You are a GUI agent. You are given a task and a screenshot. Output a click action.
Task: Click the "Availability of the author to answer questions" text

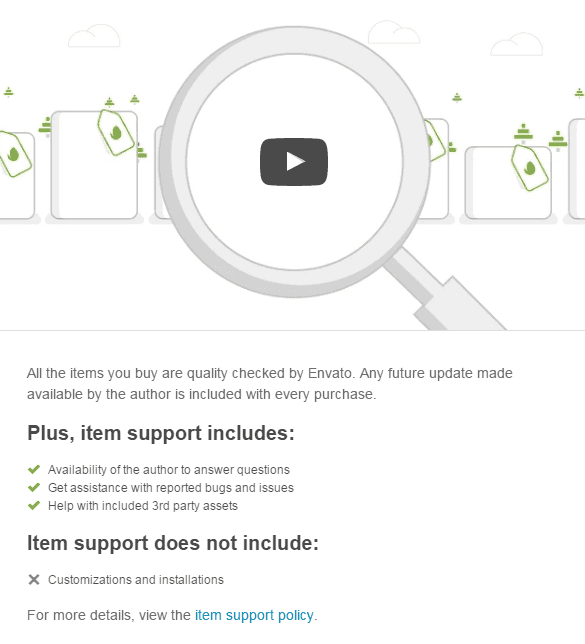click(x=169, y=469)
